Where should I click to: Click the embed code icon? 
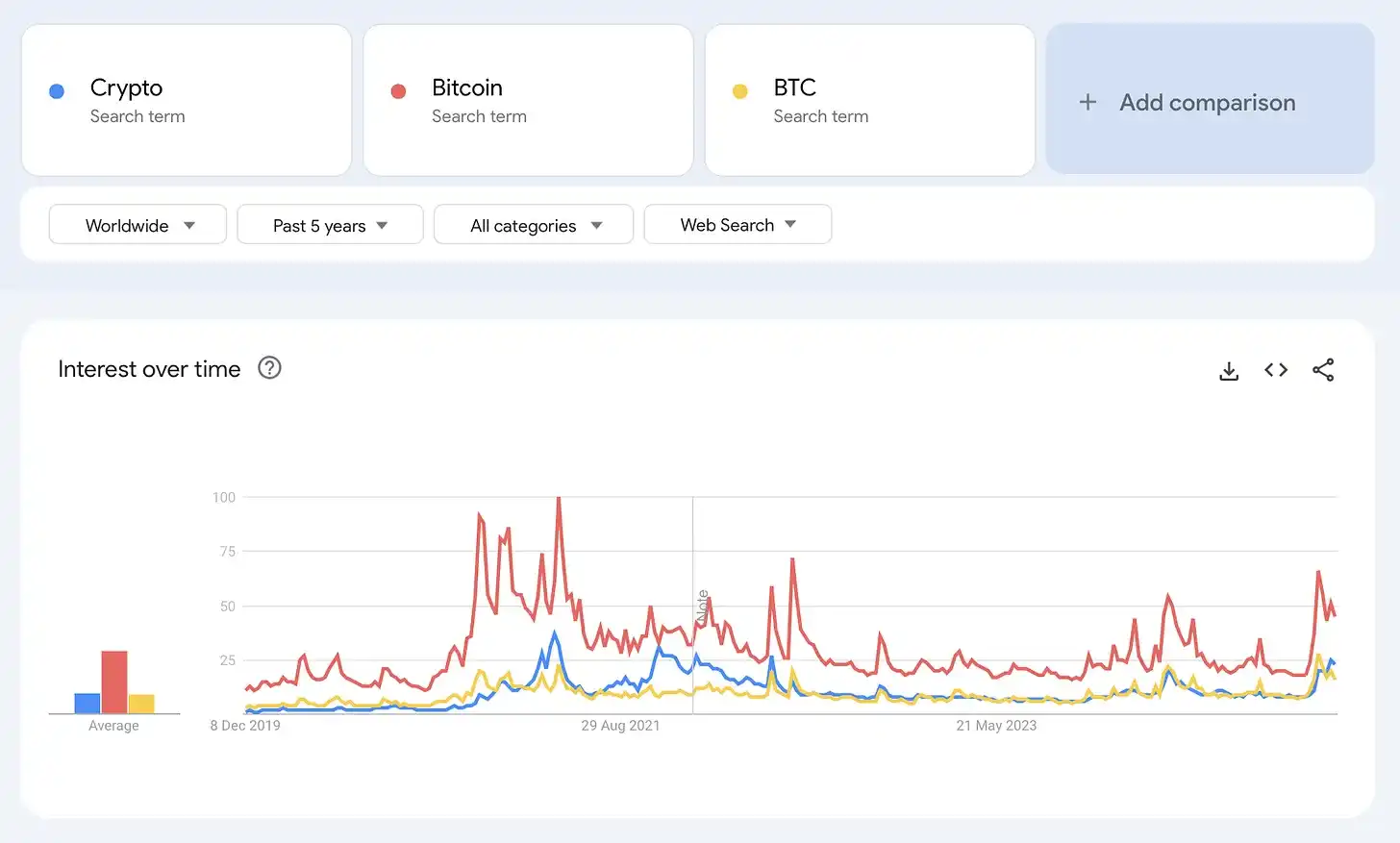pos(1276,370)
